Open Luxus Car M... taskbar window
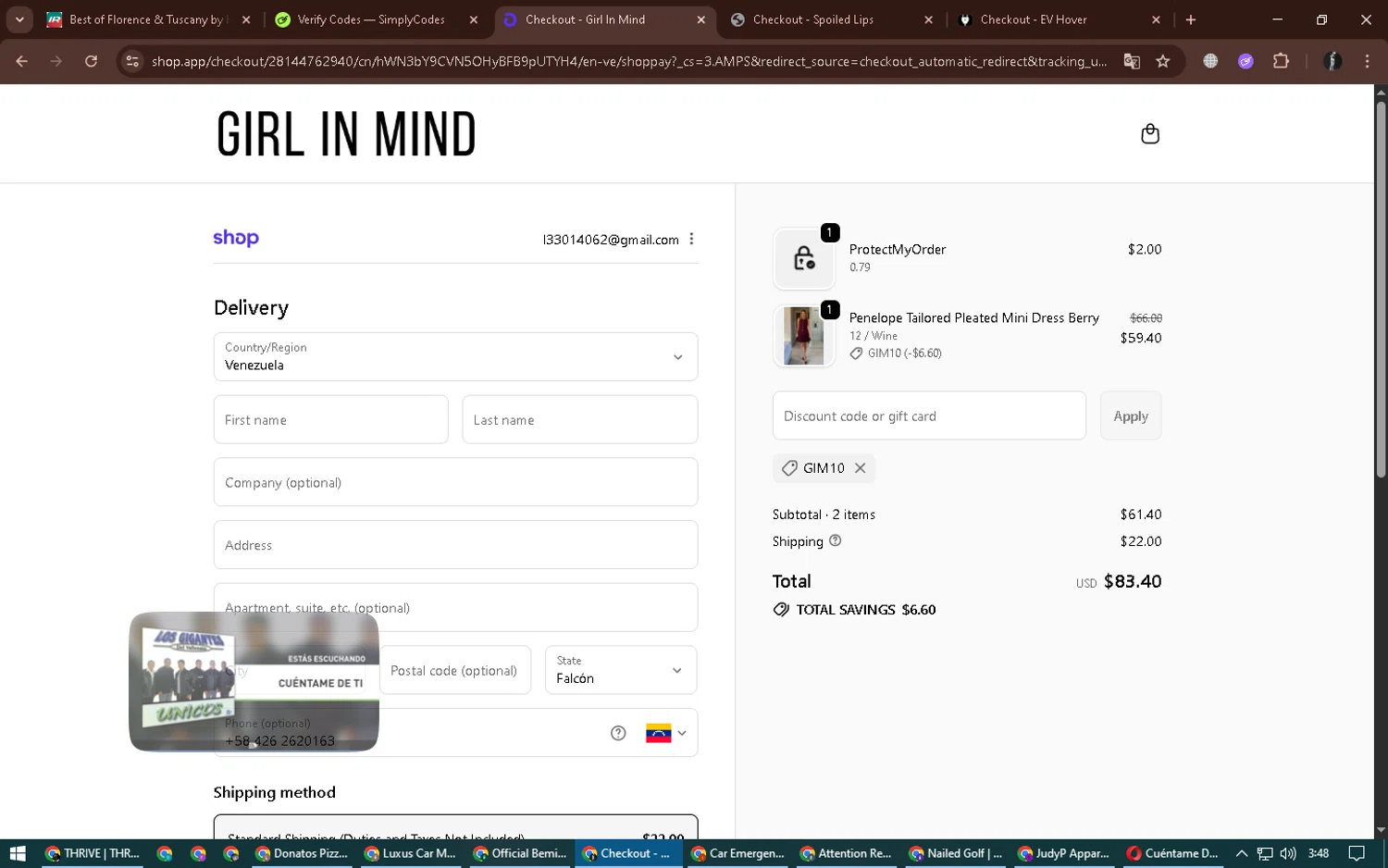Viewport: 1388px width, 868px height. (410, 853)
